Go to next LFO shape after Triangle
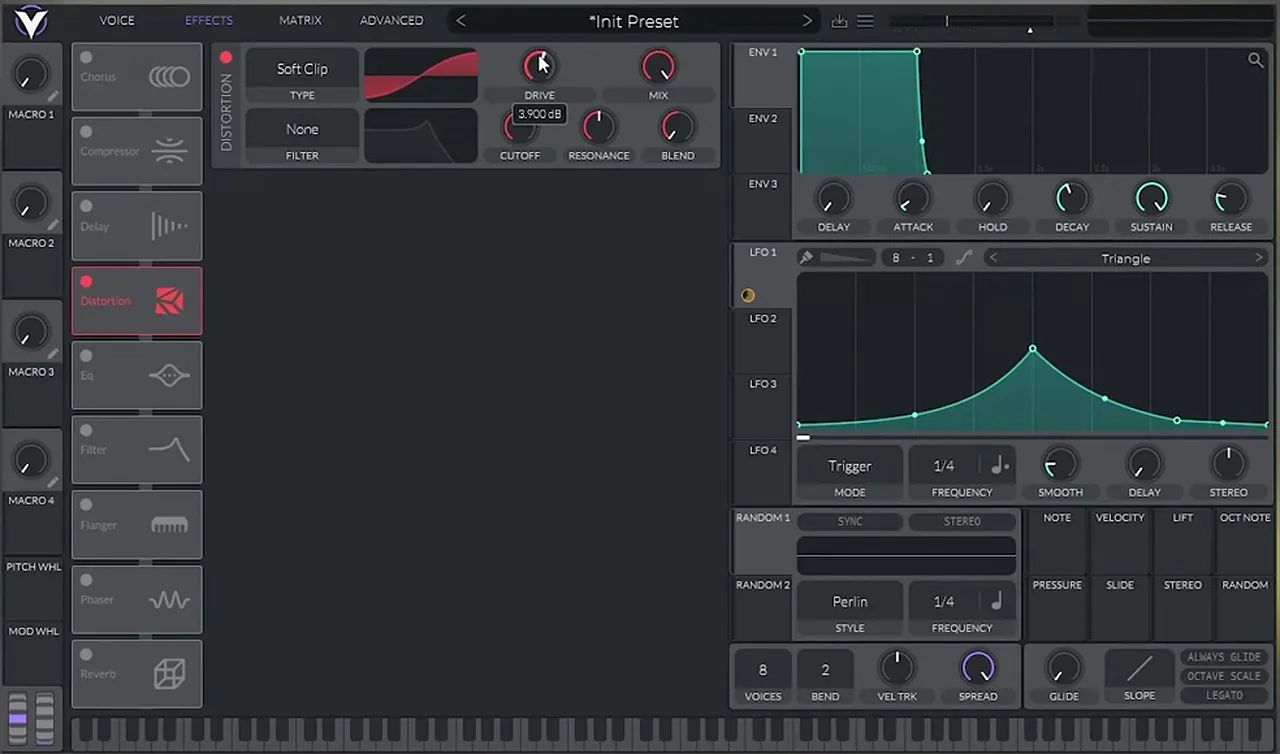 (1258, 258)
